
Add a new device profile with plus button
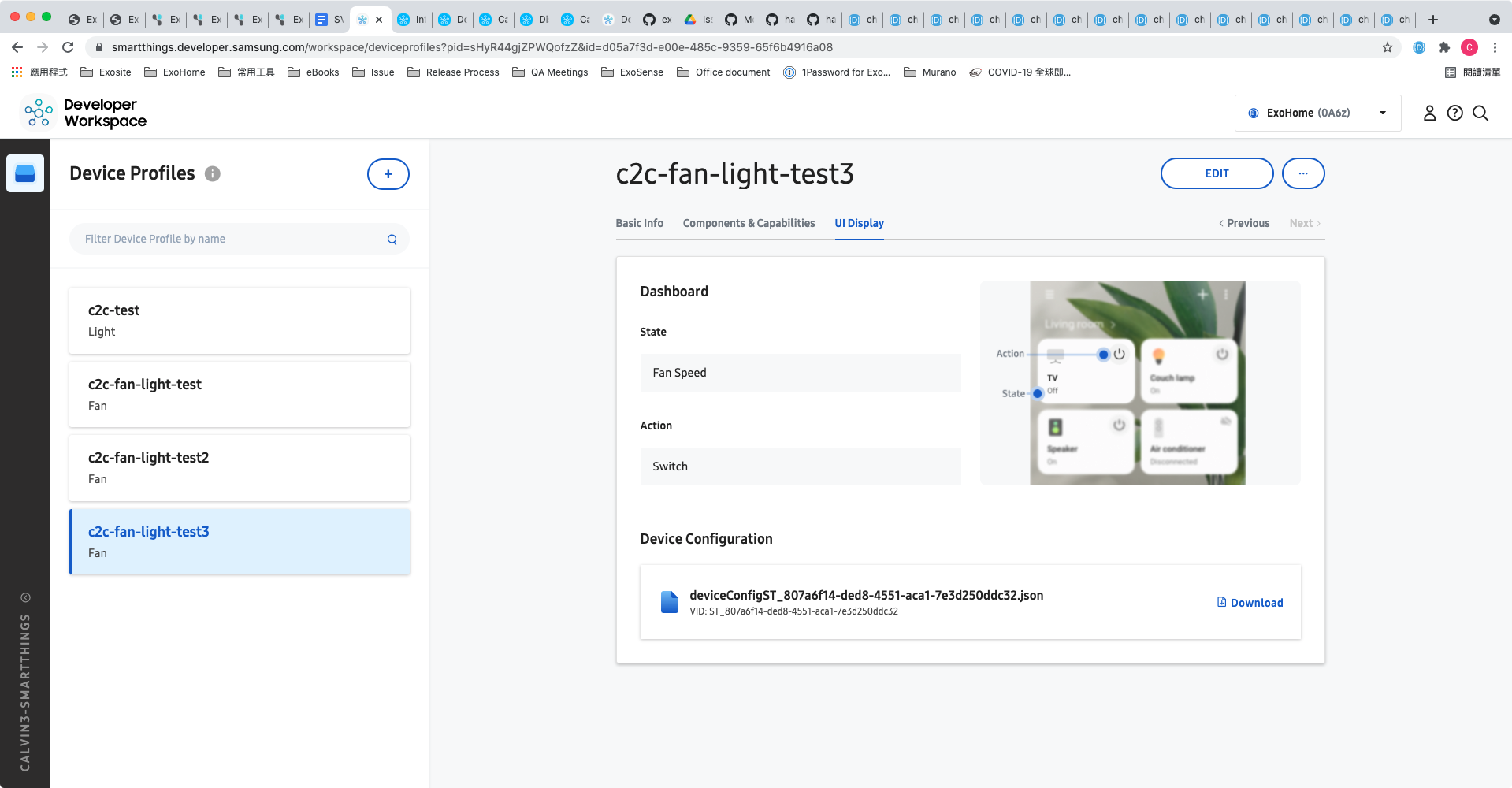(x=388, y=174)
